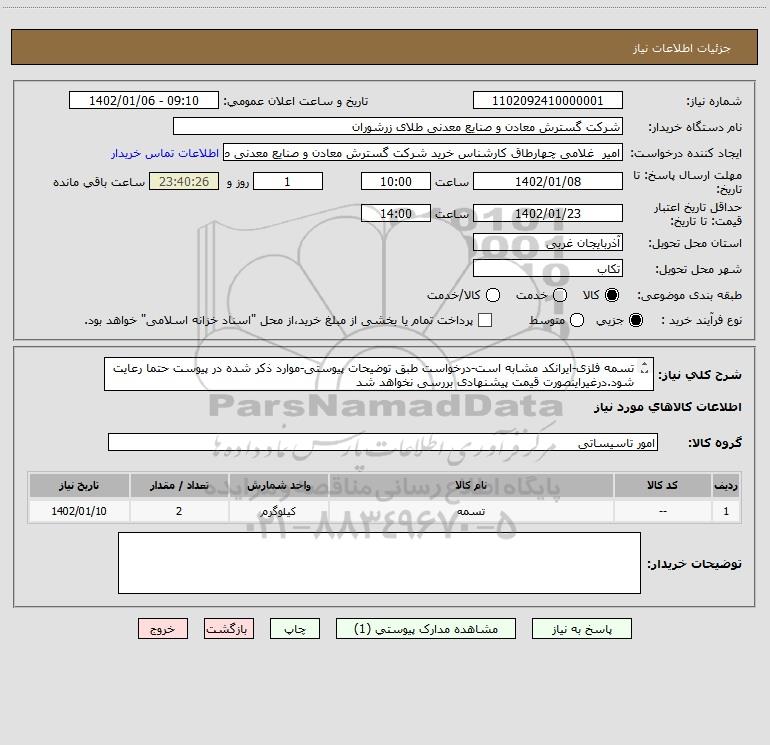The image size is (770, 745).
Task: Open the اطلاعات تماس خریدار link
Action: point(165,153)
